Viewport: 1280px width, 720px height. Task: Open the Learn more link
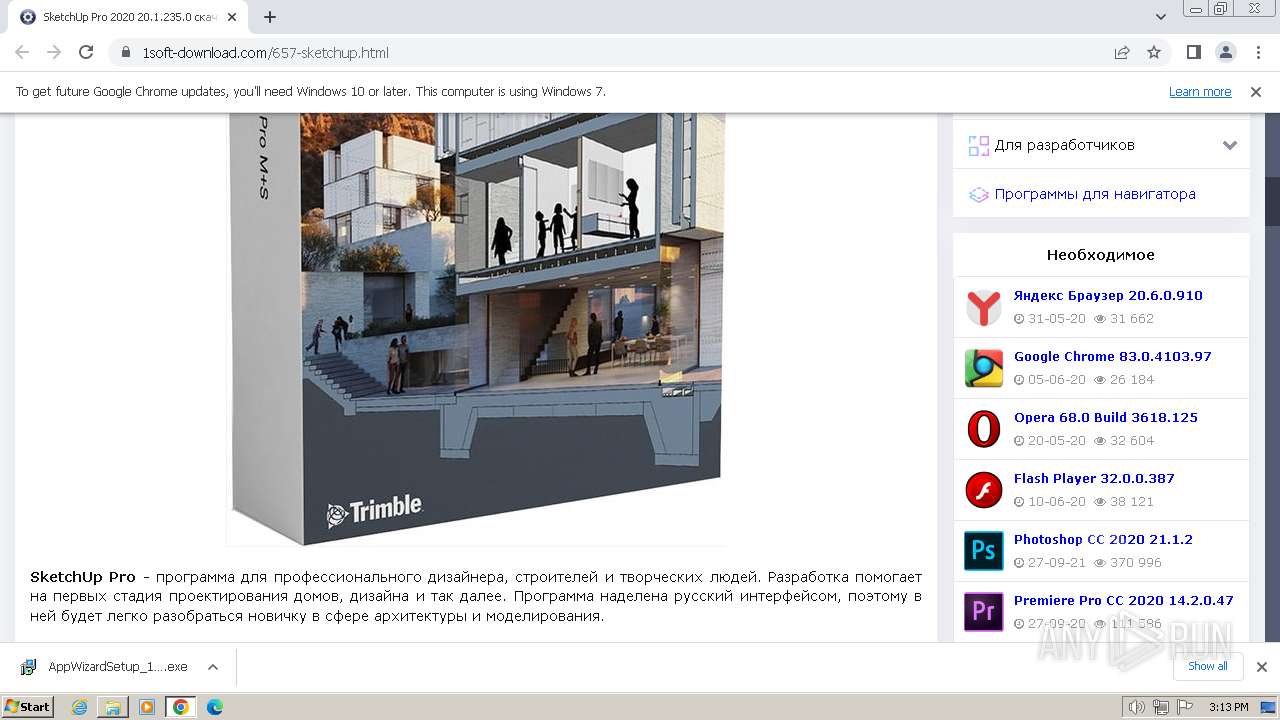click(1200, 91)
